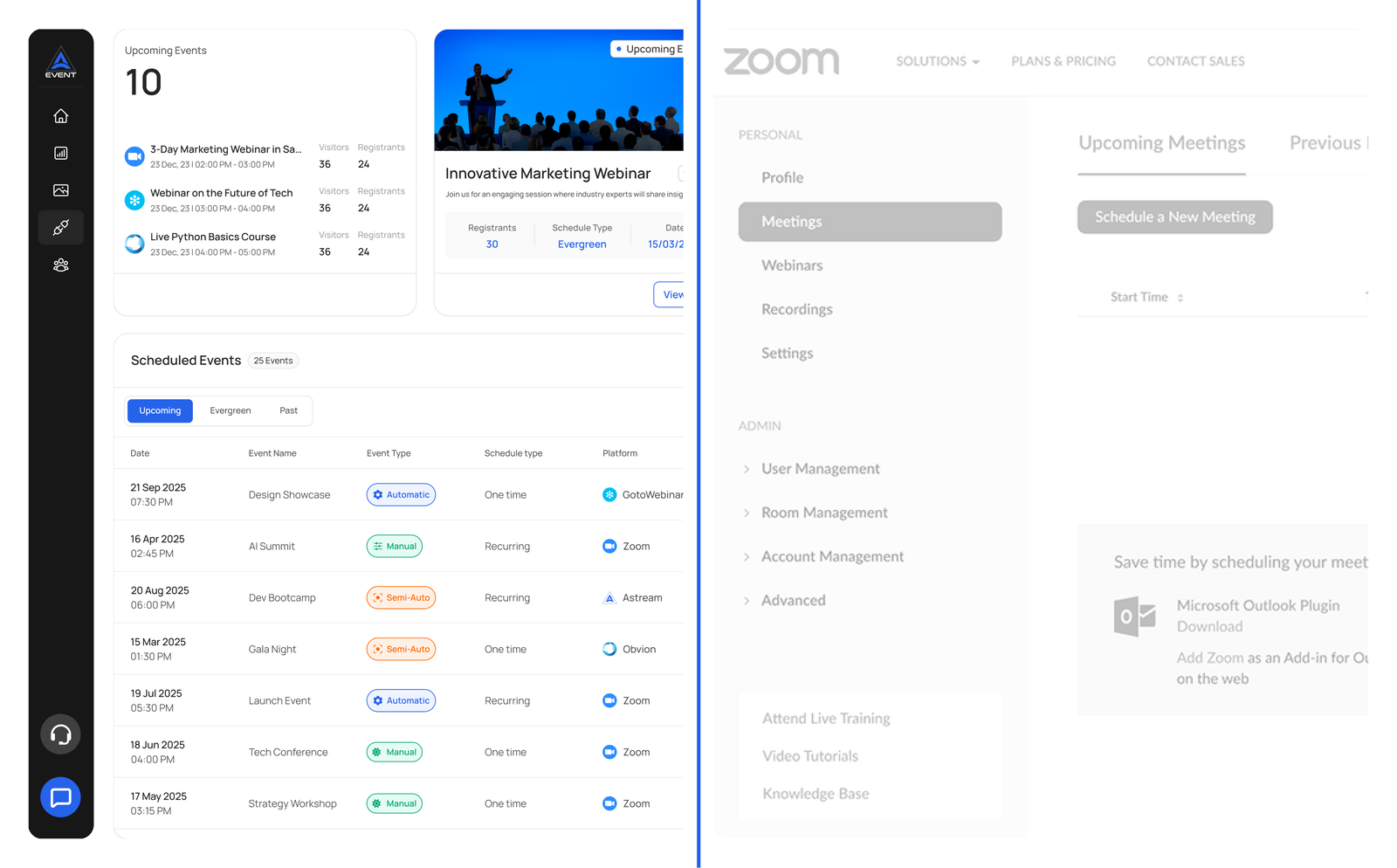Select the integrations plug sidebar icon

[60, 228]
